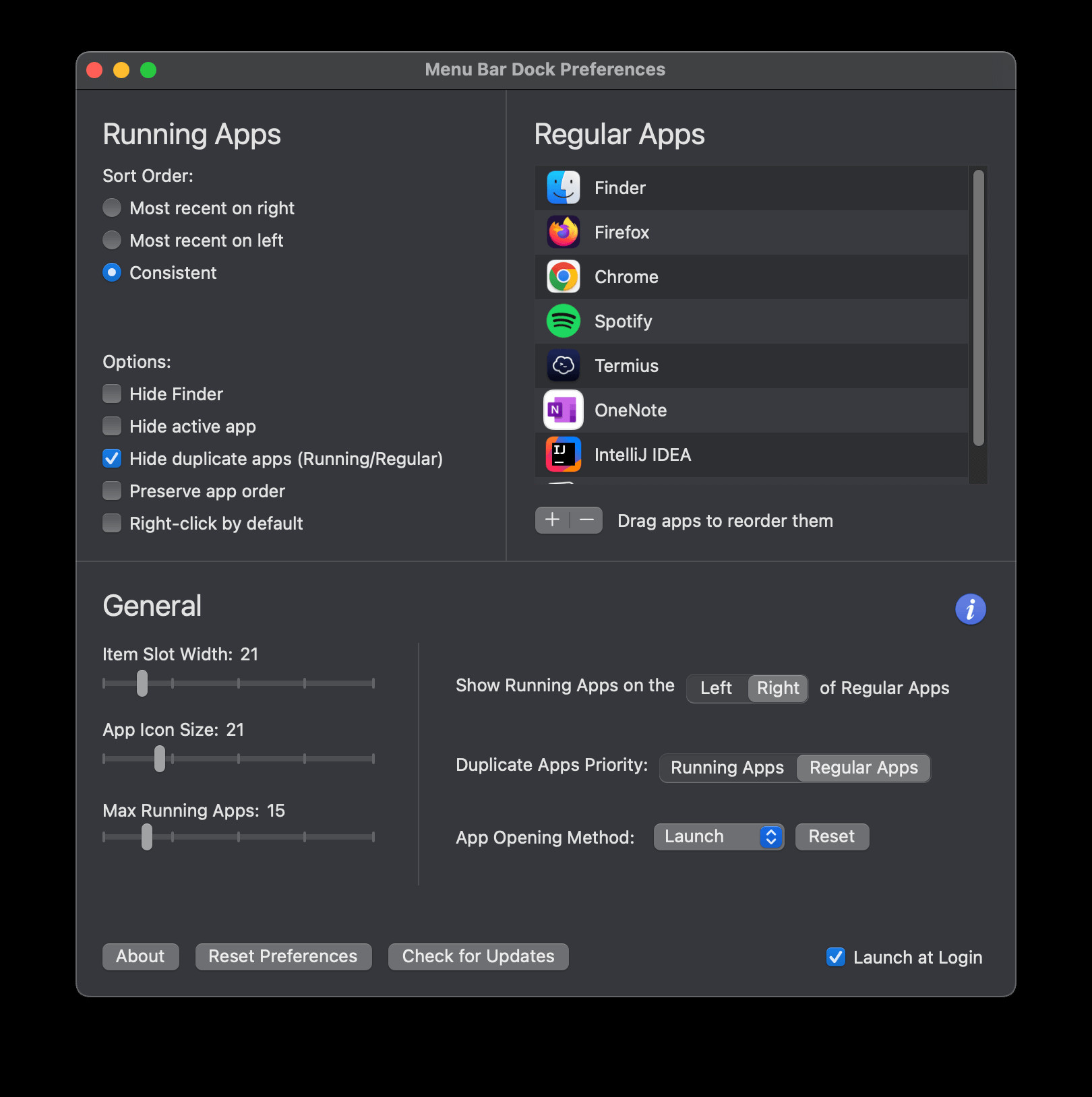This screenshot has height=1097, width=1092.
Task: Click the Spotify icon in the list
Action: (564, 321)
